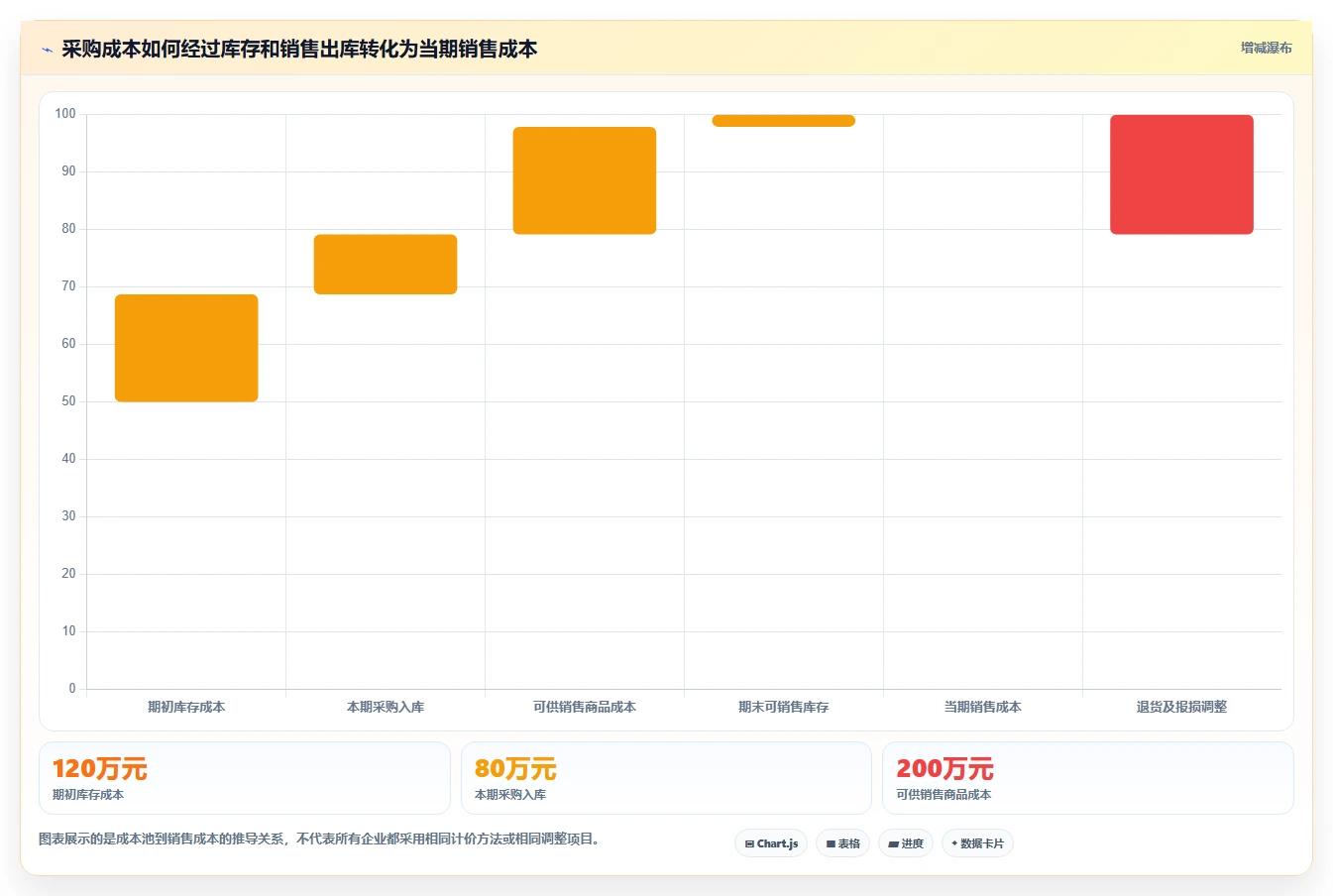Click the red 退货及报损调整 bar

click(1181, 174)
